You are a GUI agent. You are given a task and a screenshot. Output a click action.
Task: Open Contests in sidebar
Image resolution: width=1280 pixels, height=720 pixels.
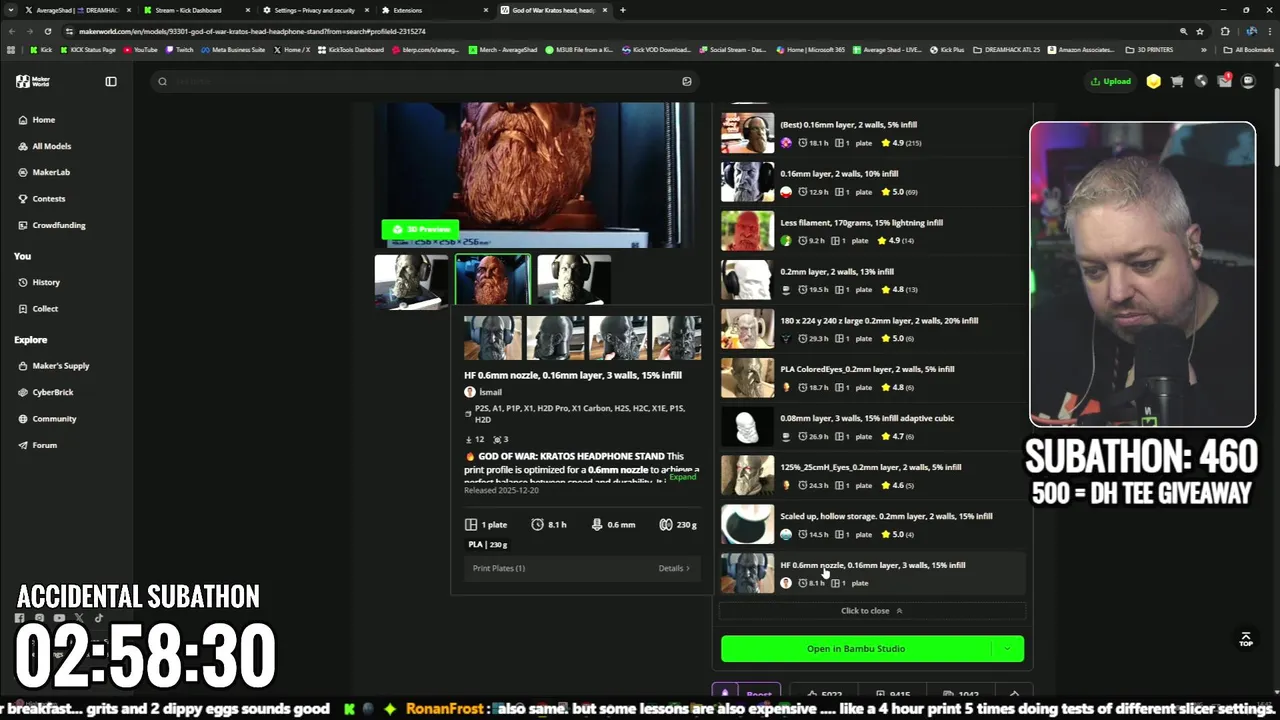coord(48,199)
